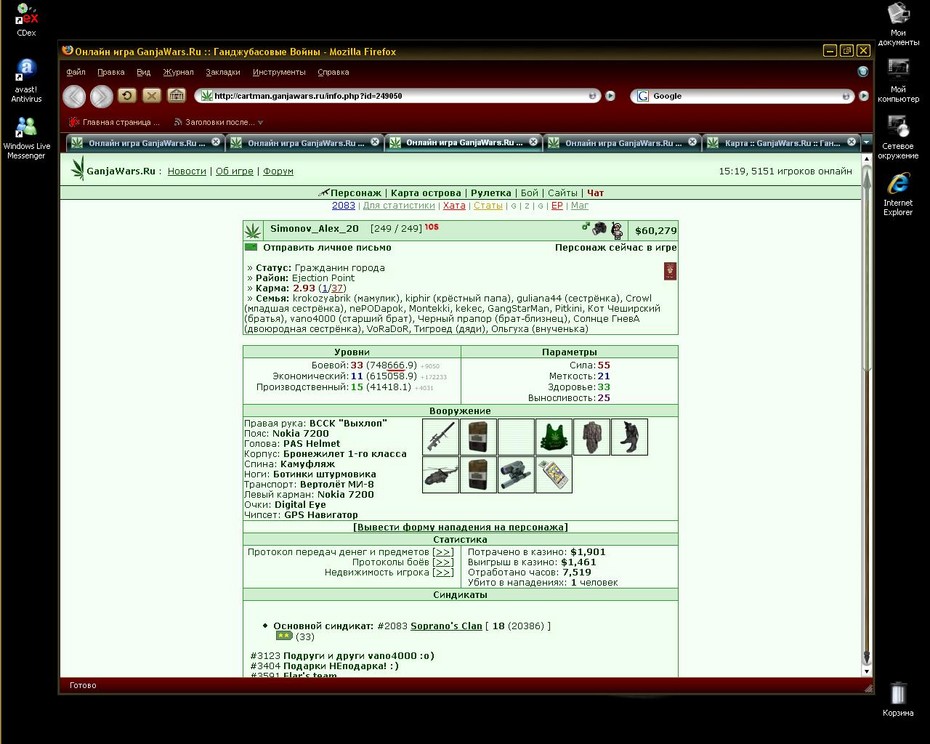
Task: Open the Закладки menu
Action: (x=223, y=72)
